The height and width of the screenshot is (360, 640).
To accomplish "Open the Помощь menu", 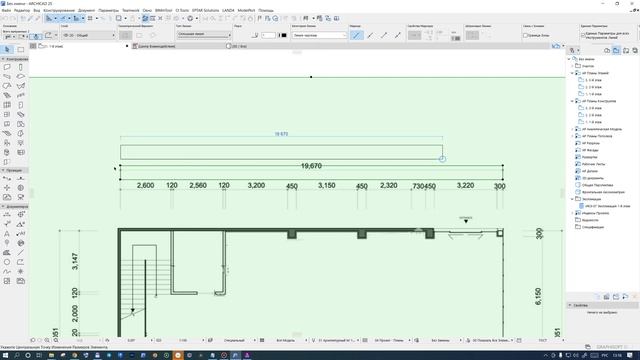I will (x=266, y=10).
